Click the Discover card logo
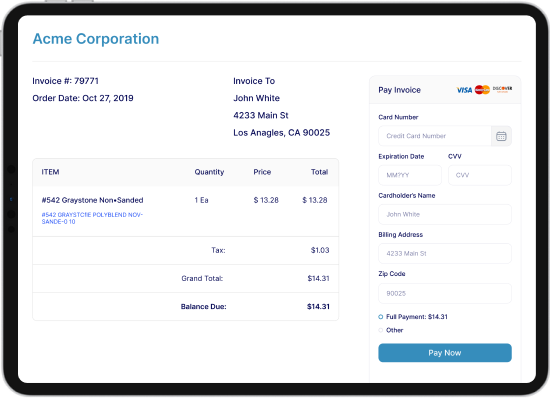 pyautogui.click(x=502, y=89)
